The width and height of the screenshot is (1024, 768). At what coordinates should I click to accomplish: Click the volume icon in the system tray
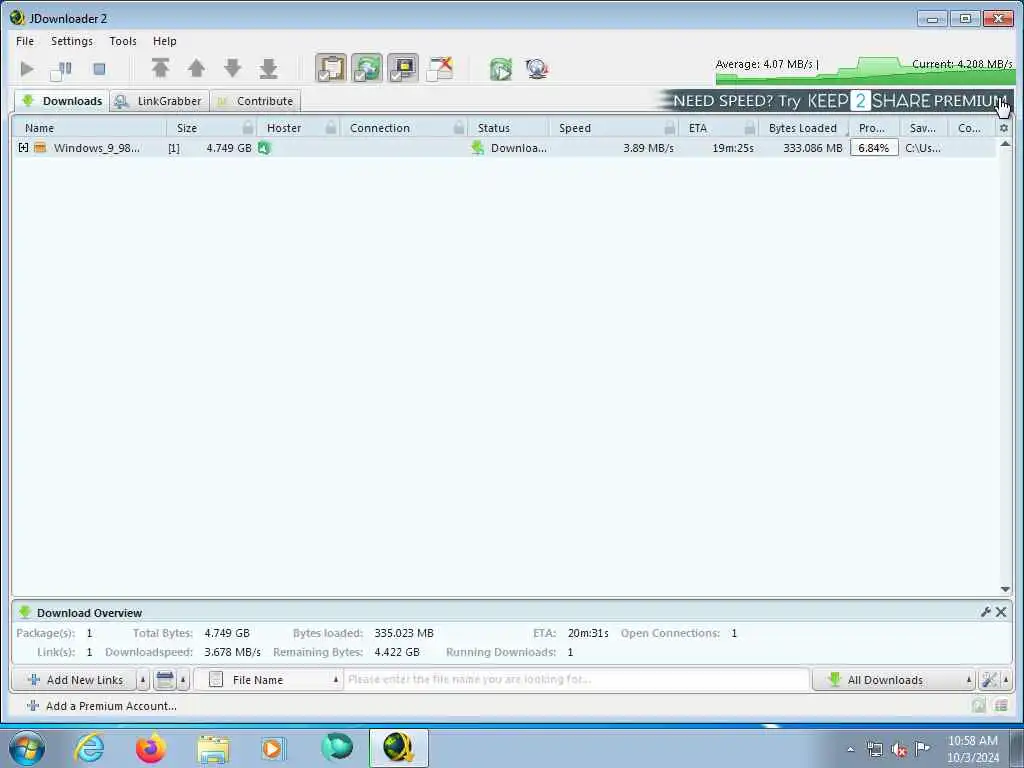point(899,750)
